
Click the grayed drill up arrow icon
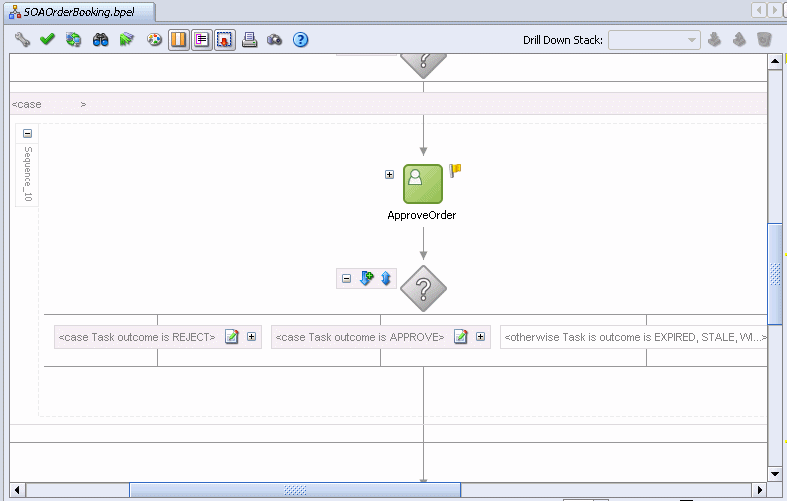tap(739, 39)
